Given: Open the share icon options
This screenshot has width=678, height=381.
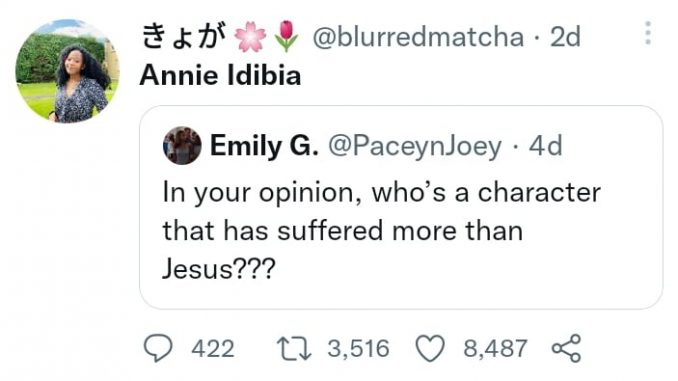Looking at the screenshot, I should (x=566, y=348).
